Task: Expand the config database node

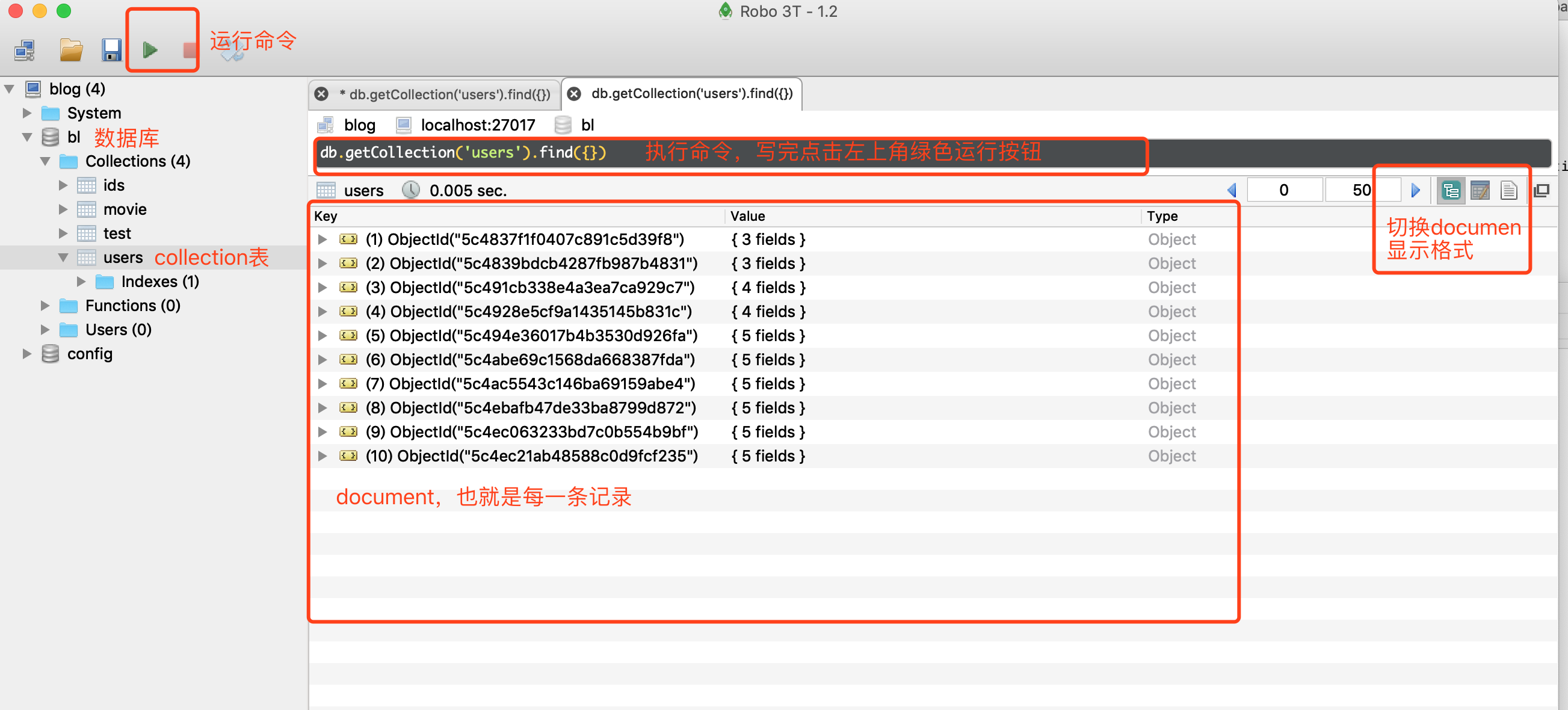Action: pos(27,354)
